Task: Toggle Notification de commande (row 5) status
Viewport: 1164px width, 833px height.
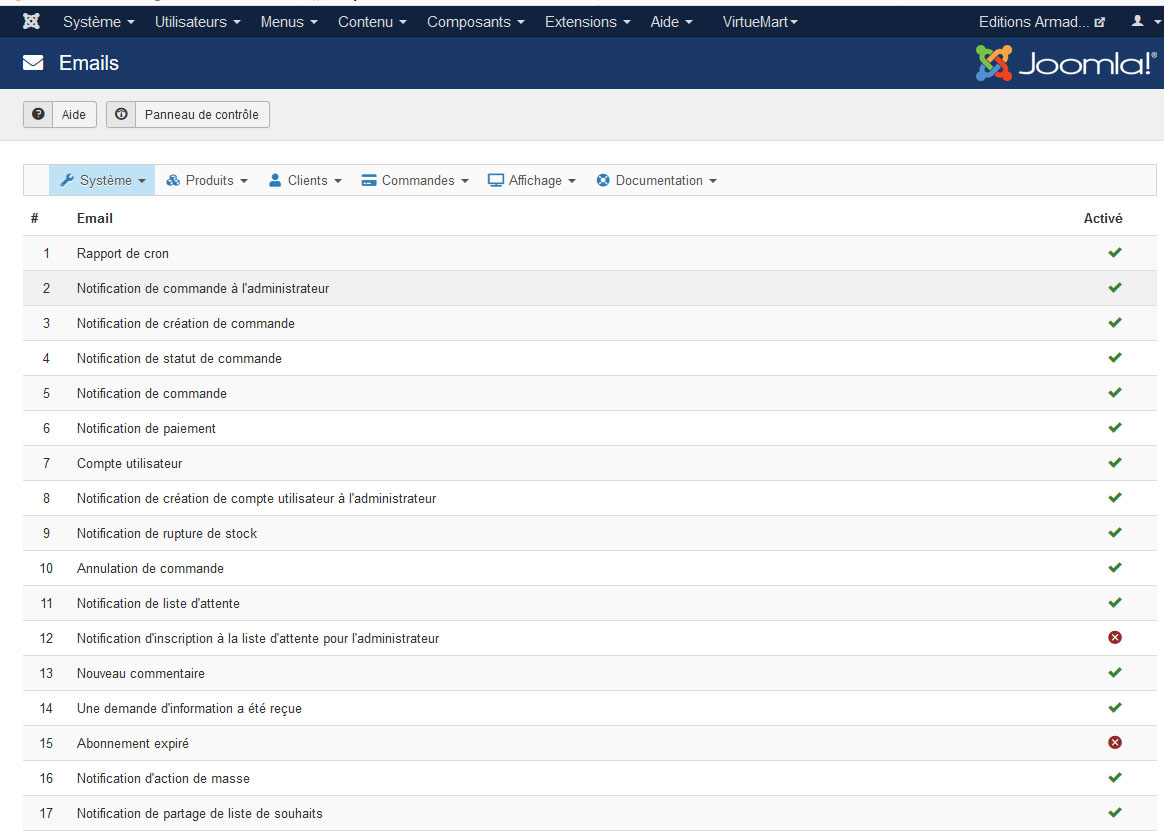Action: click(1114, 393)
